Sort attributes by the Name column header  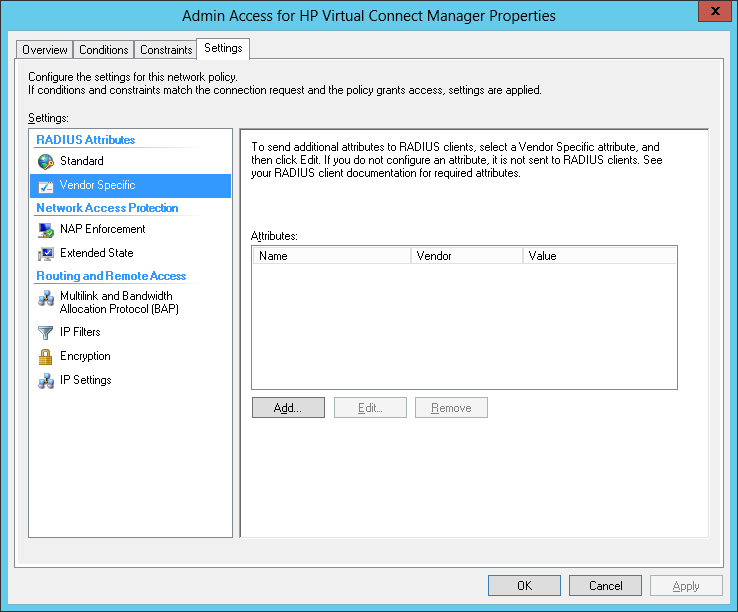tap(331, 256)
